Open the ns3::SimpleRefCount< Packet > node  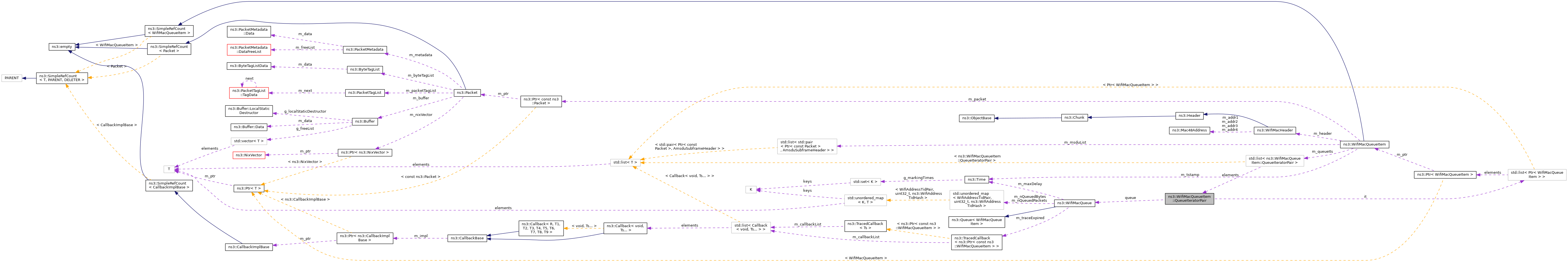(169, 49)
